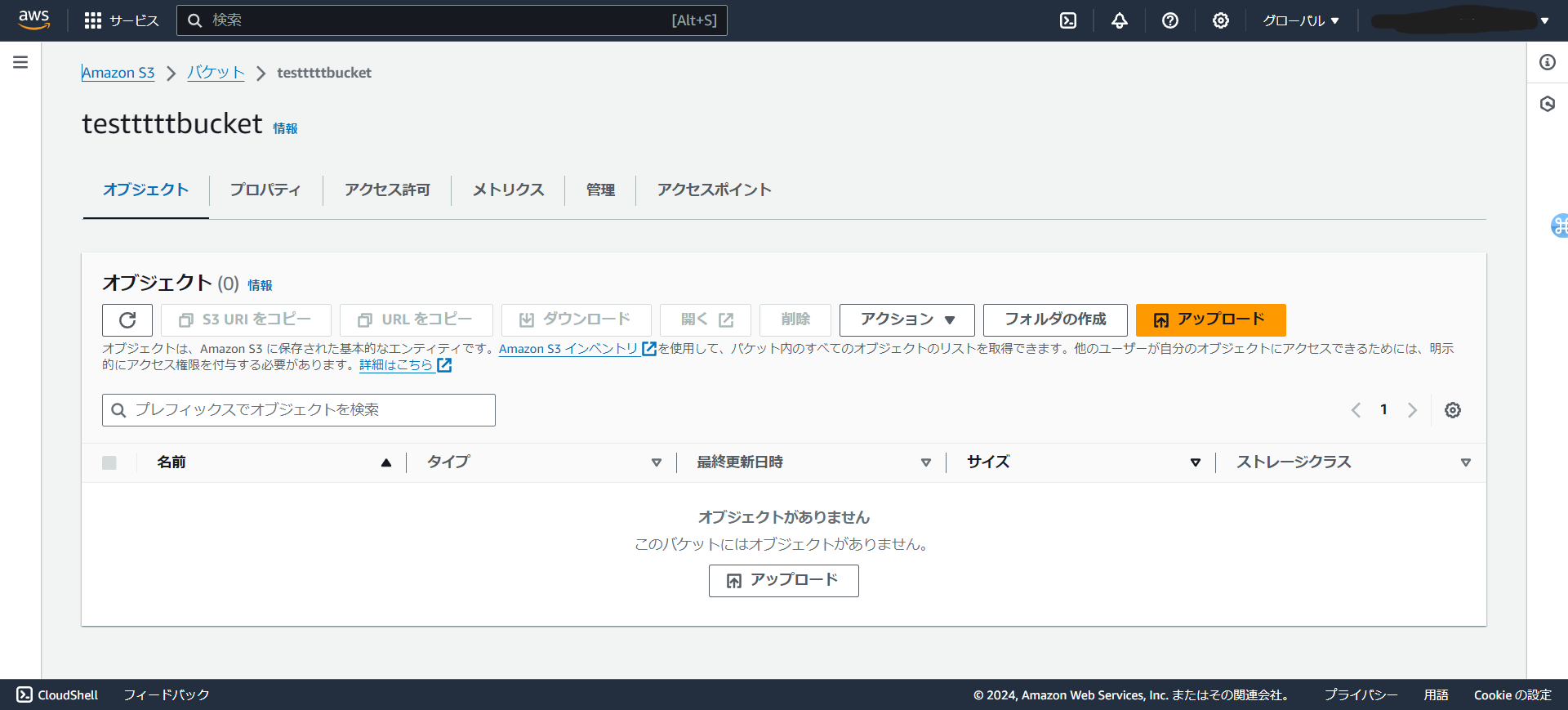The height and width of the screenshot is (710, 1568).
Task: Click the AWS logo home icon
Action: tap(34, 20)
